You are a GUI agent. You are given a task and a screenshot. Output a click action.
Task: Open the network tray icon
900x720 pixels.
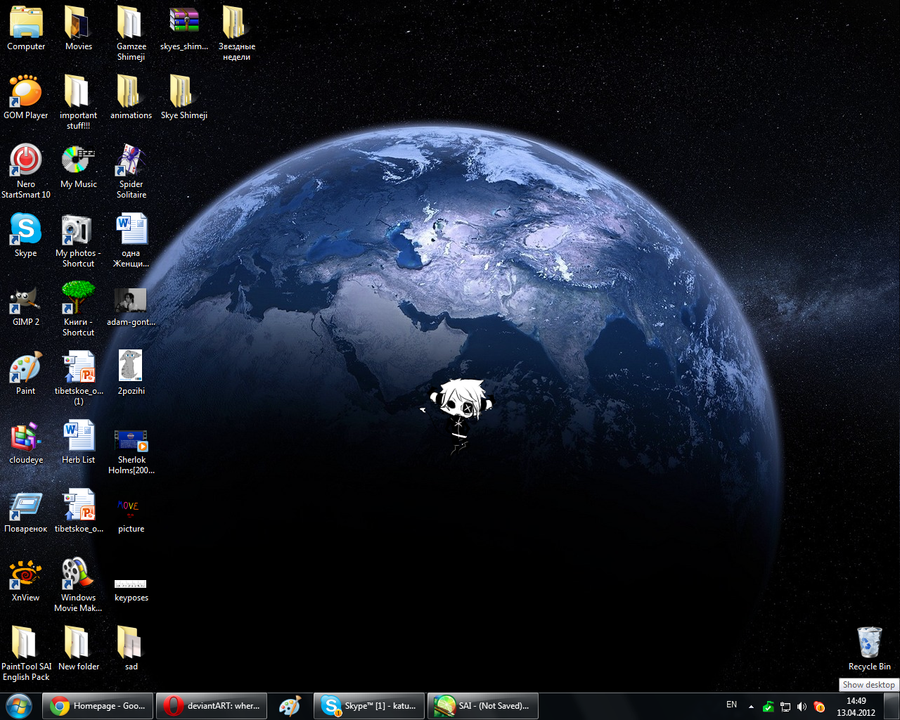point(785,706)
